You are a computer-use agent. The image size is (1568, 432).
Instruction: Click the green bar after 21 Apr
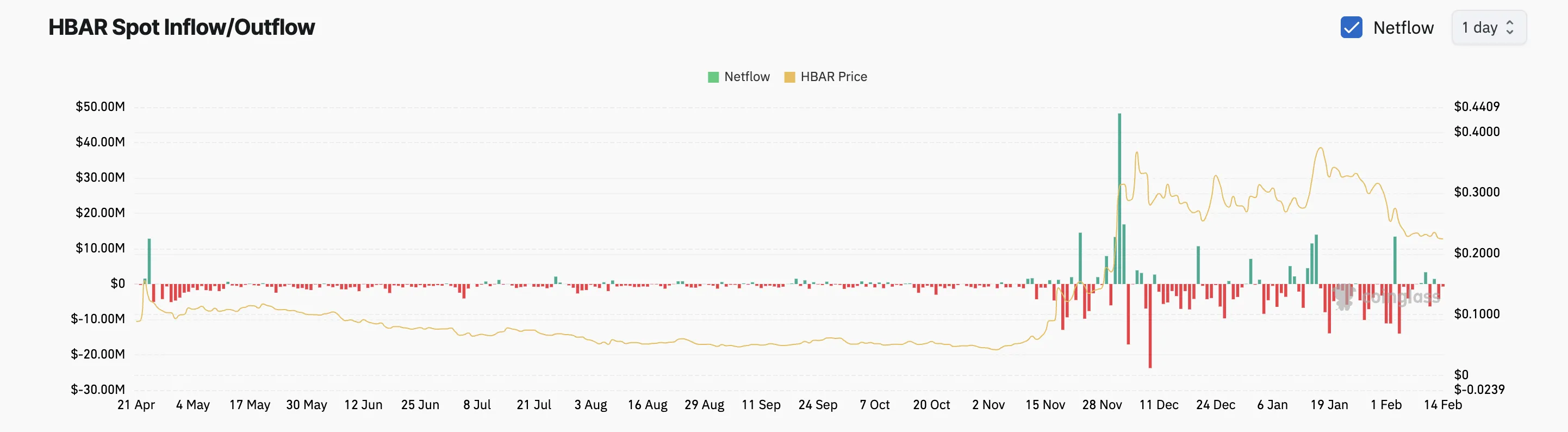(x=149, y=261)
